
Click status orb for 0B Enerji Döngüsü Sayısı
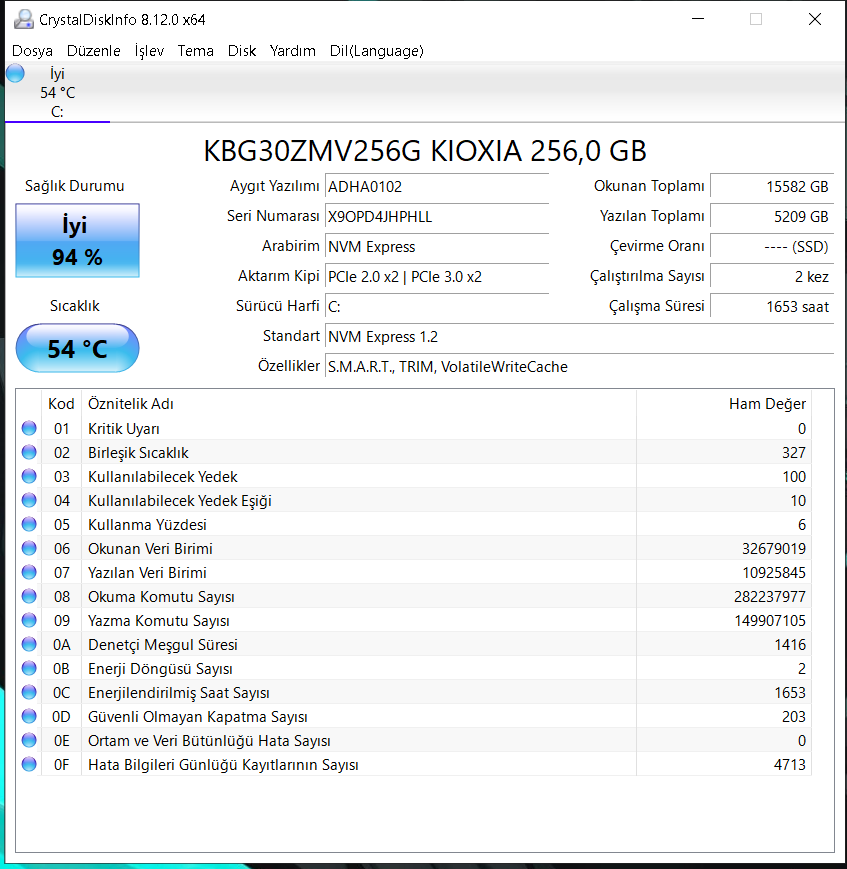(x=29, y=668)
